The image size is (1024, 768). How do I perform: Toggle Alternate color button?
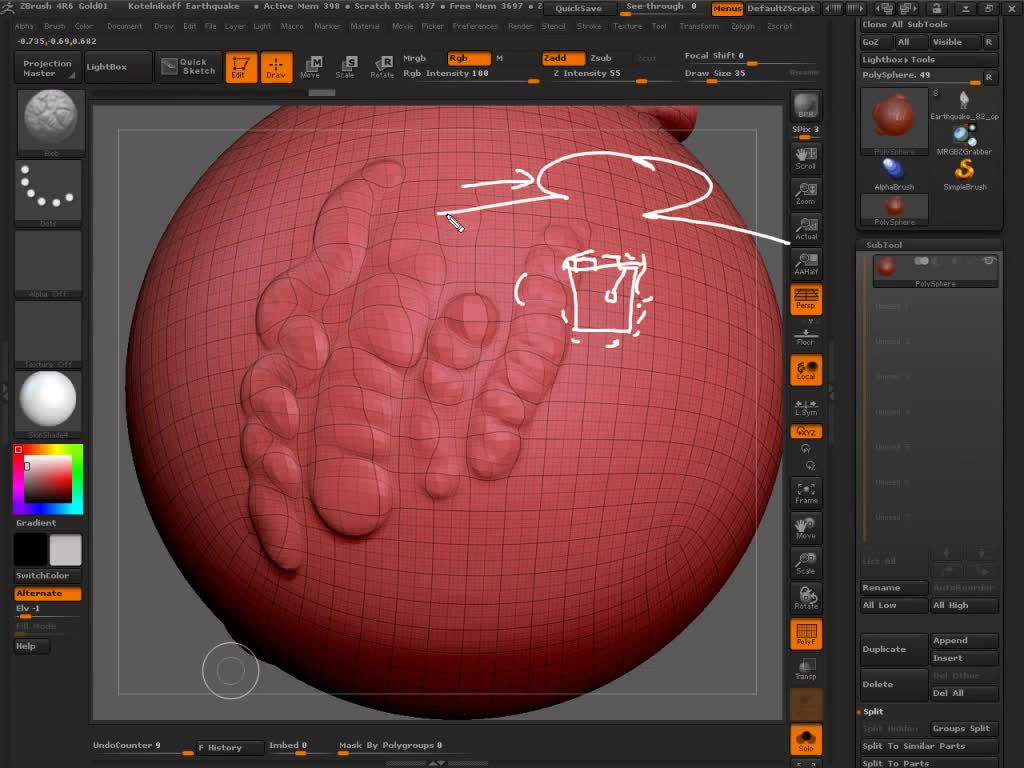pos(48,593)
